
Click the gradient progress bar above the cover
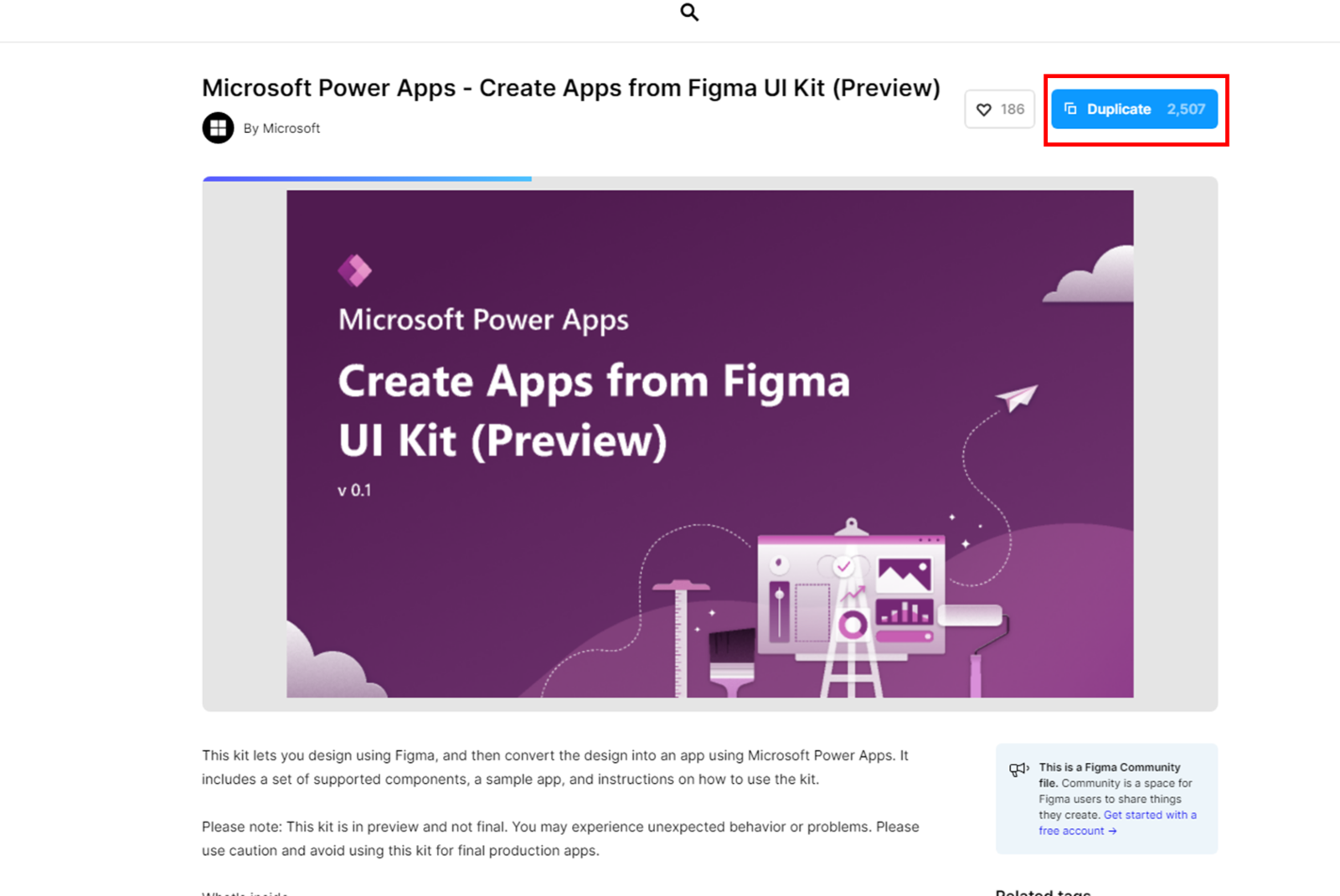coord(366,178)
